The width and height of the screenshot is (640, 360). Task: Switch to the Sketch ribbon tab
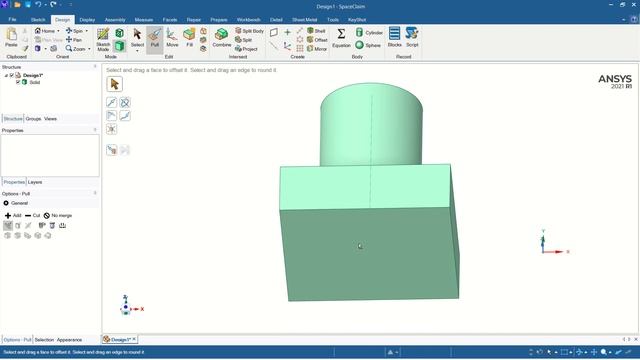(x=38, y=20)
